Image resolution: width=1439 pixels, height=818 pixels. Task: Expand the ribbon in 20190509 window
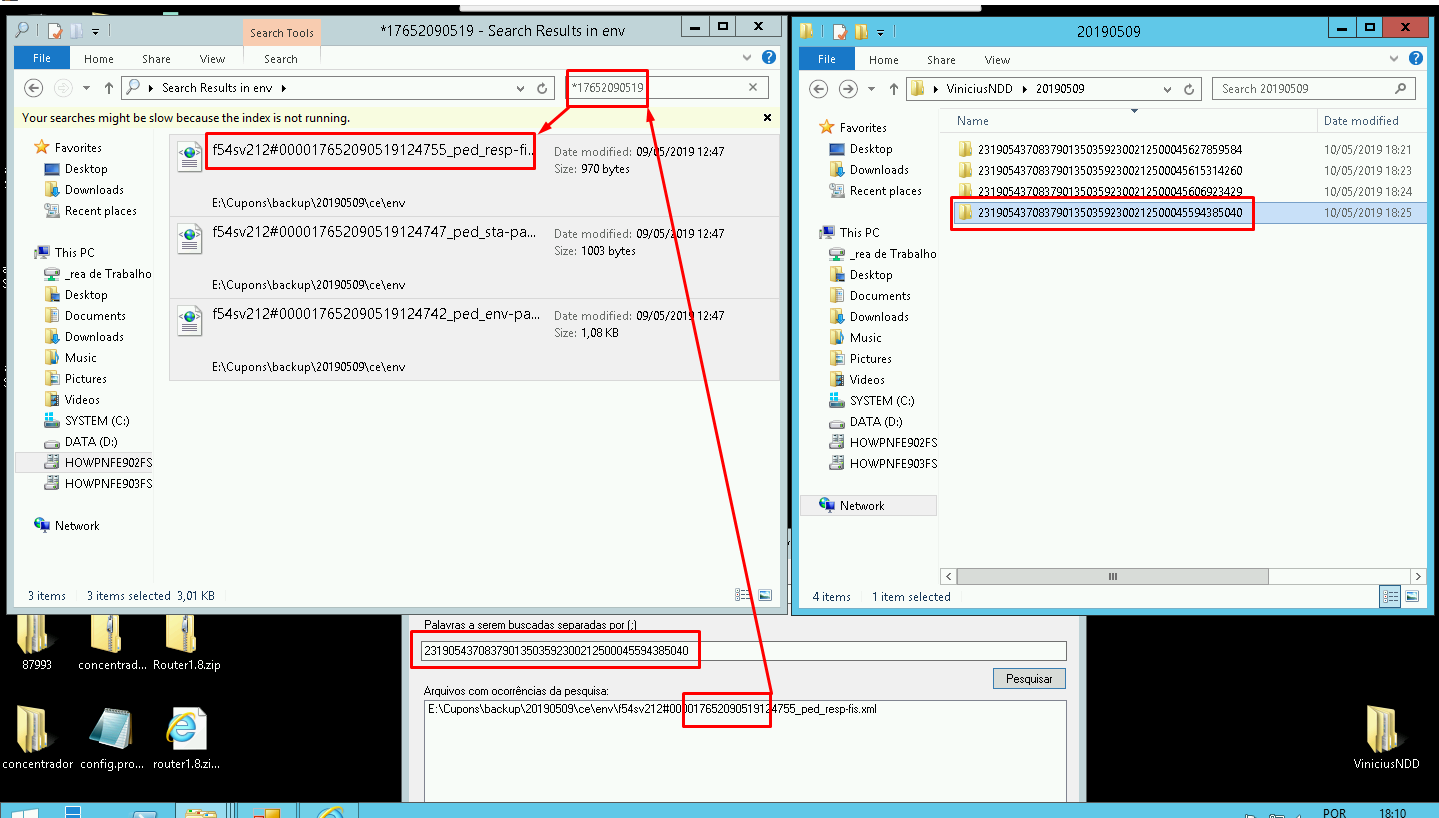(x=1398, y=59)
